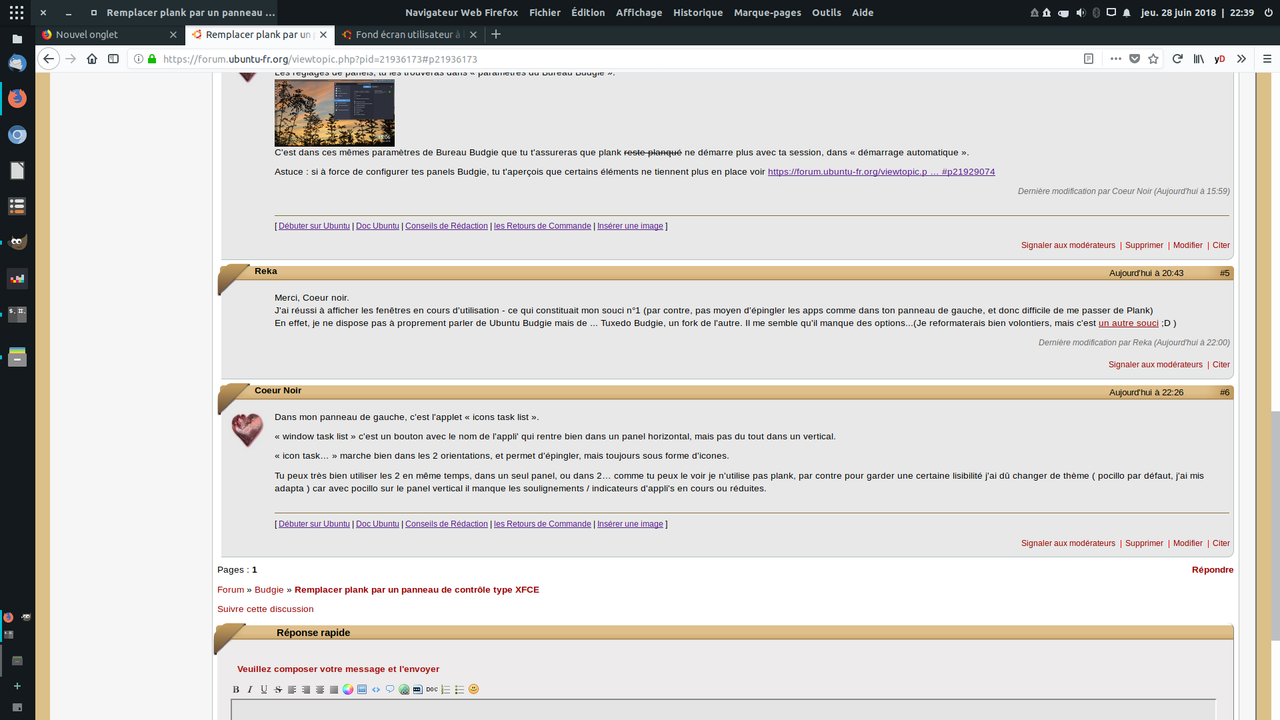Launch Thunderbird from the left dock

[17, 62]
